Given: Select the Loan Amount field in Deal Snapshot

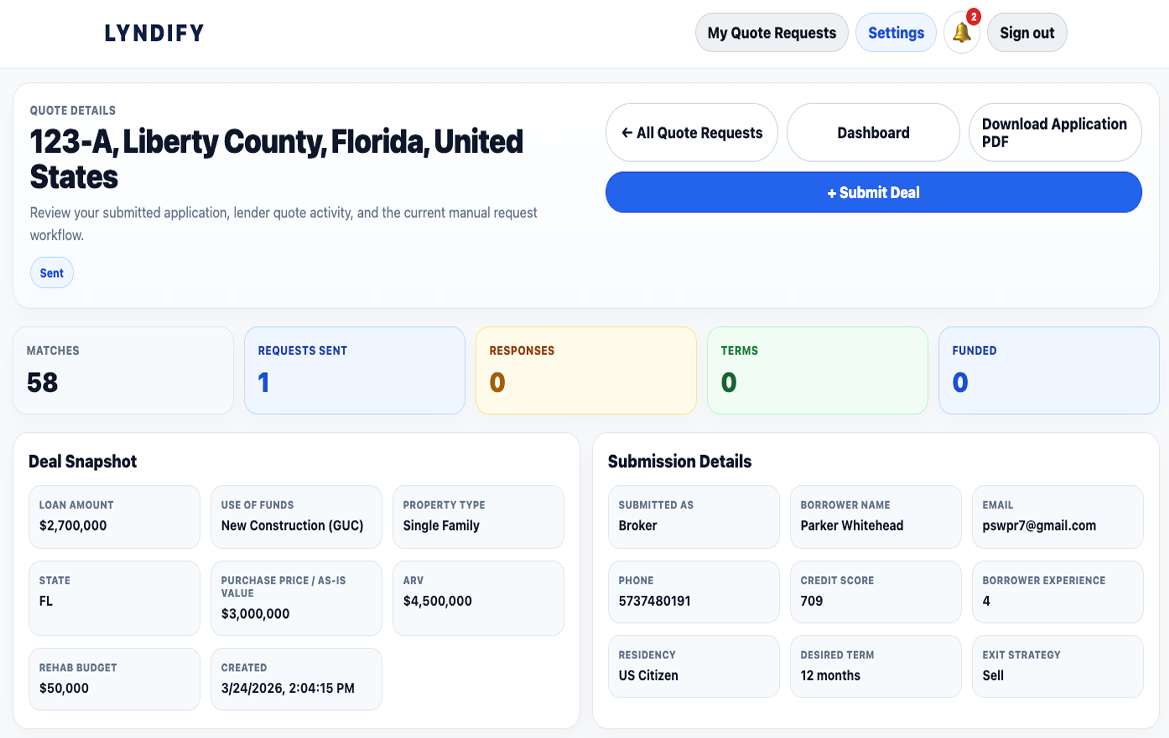Looking at the screenshot, I should click(114, 517).
